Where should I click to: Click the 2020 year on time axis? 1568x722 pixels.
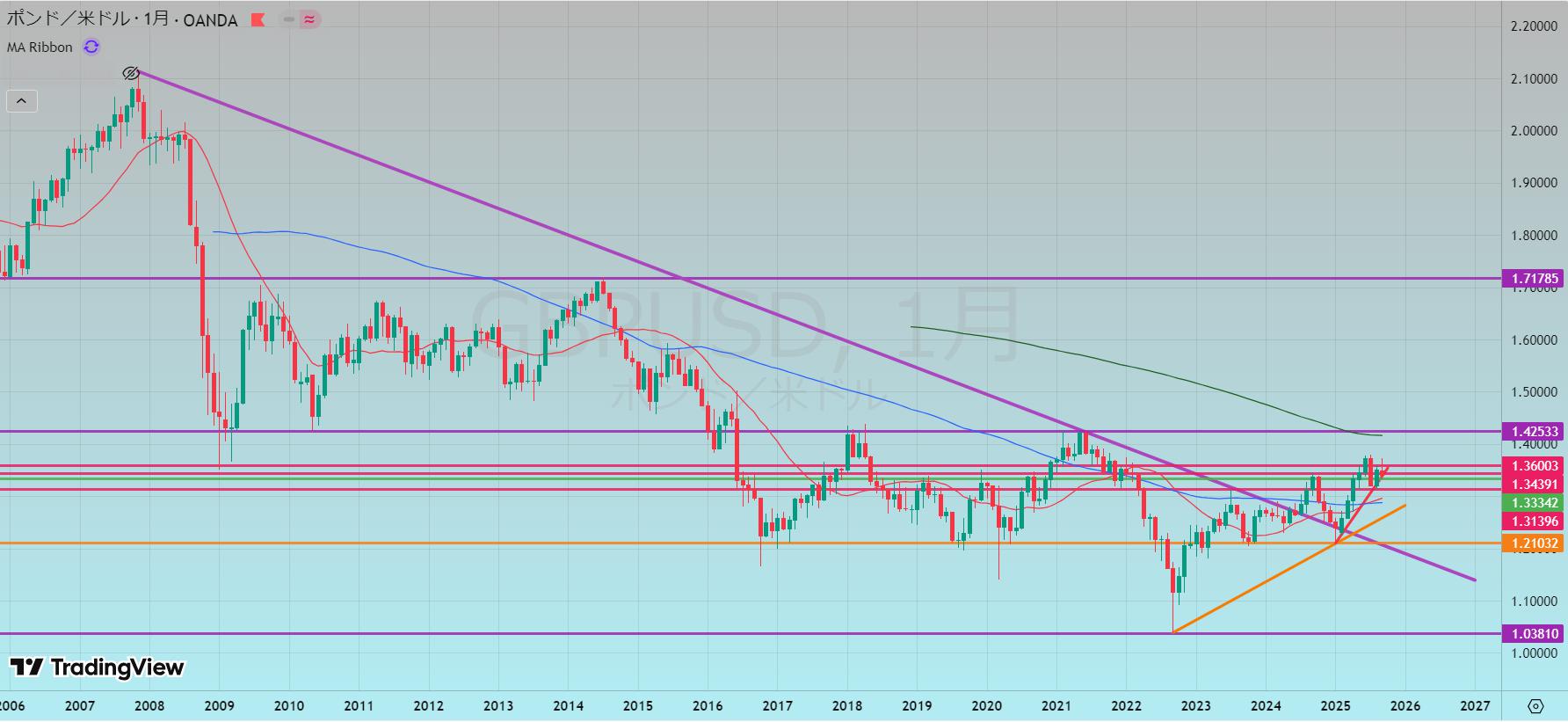[986, 706]
